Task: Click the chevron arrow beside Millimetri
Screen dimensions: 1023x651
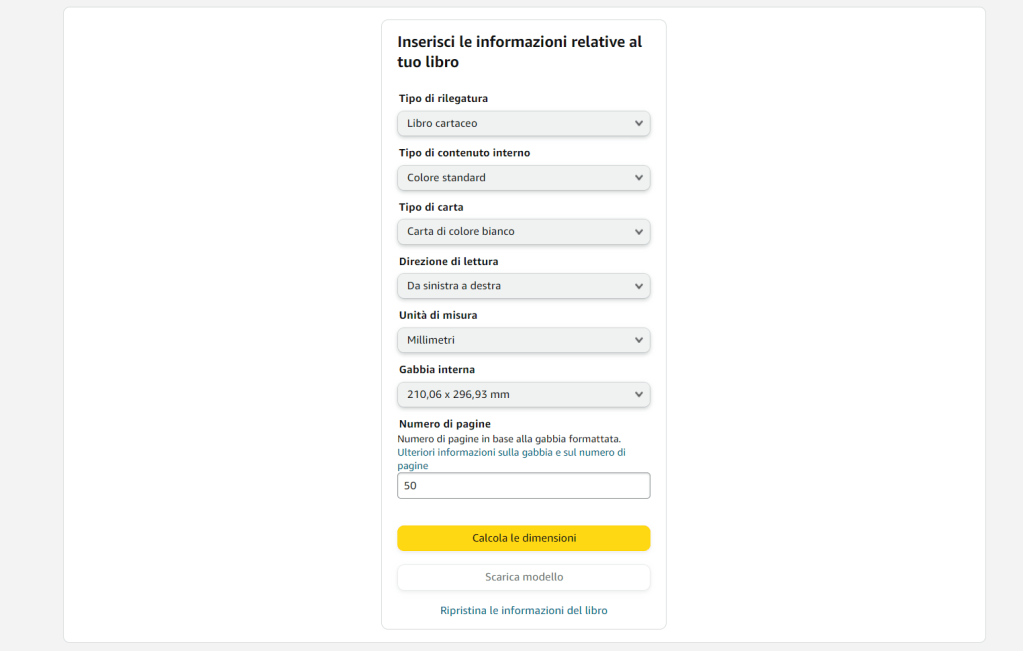Action: click(x=639, y=340)
